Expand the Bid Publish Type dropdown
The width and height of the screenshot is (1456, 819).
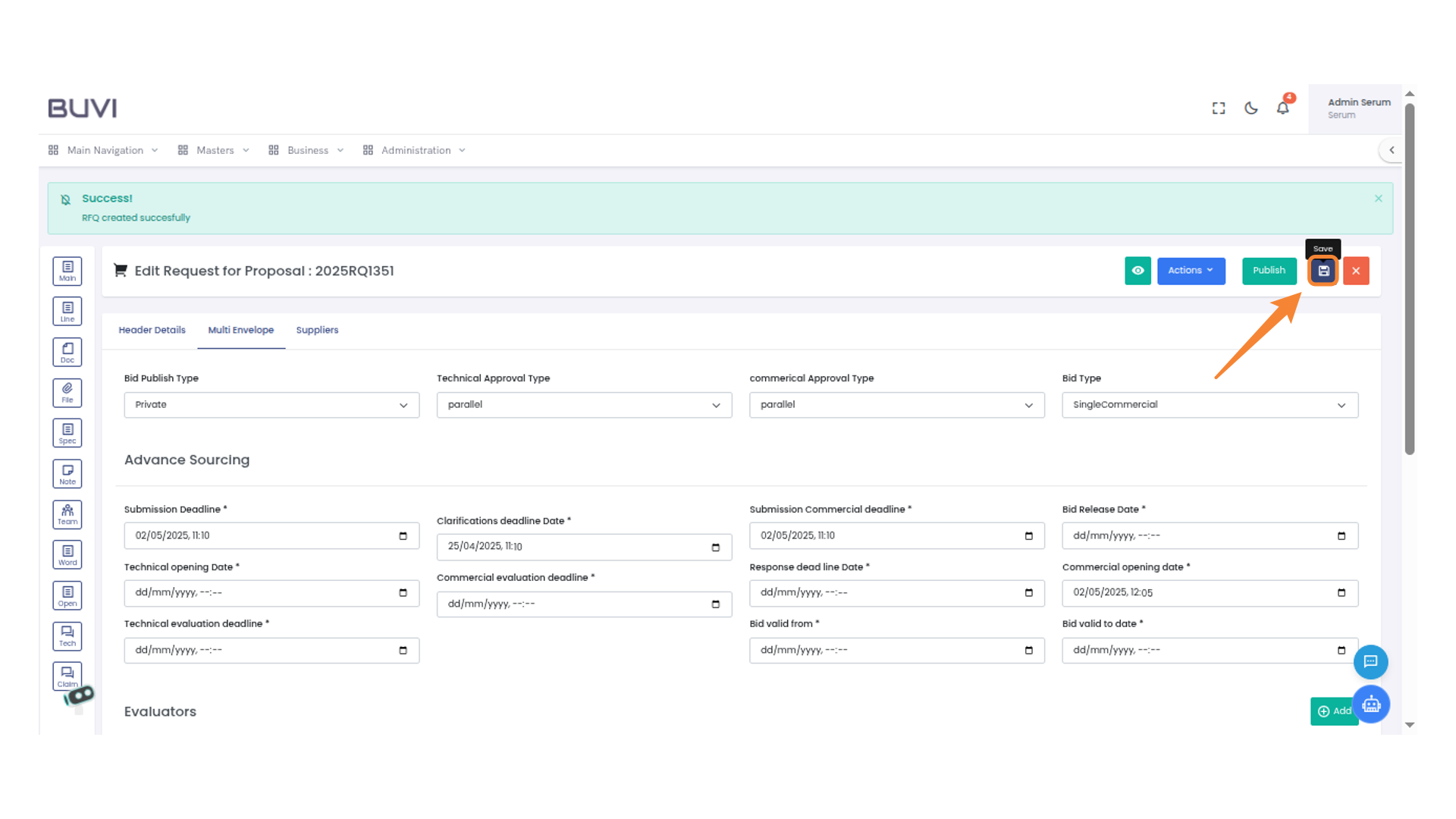271,405
